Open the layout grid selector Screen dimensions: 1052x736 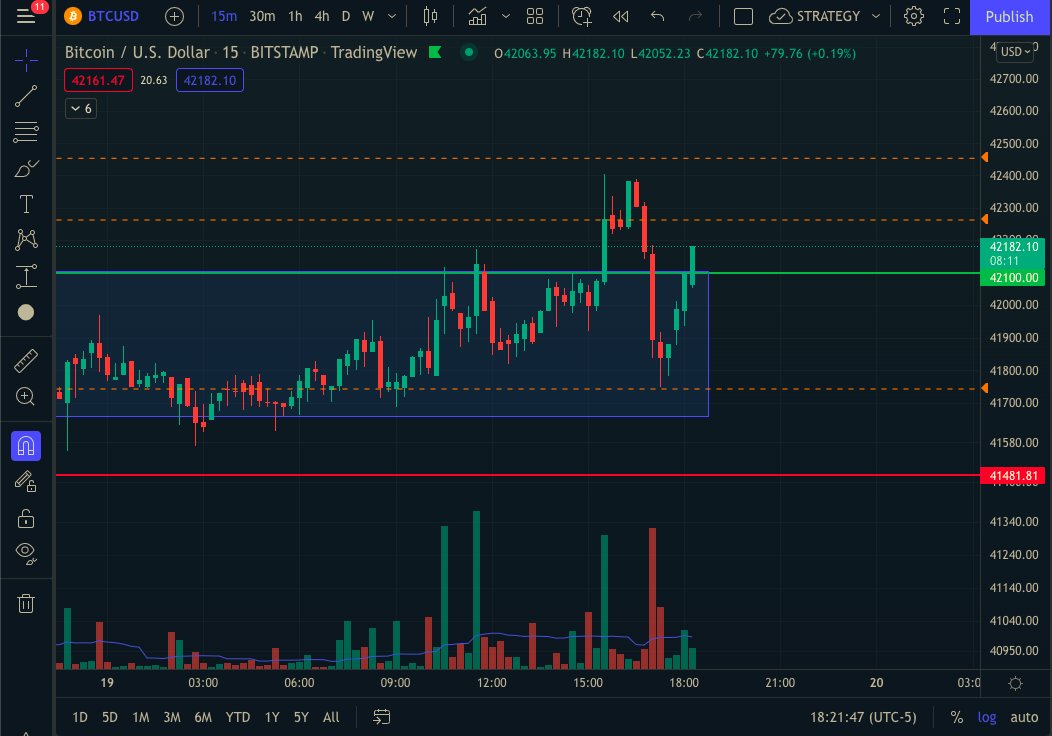click(535, 16)
